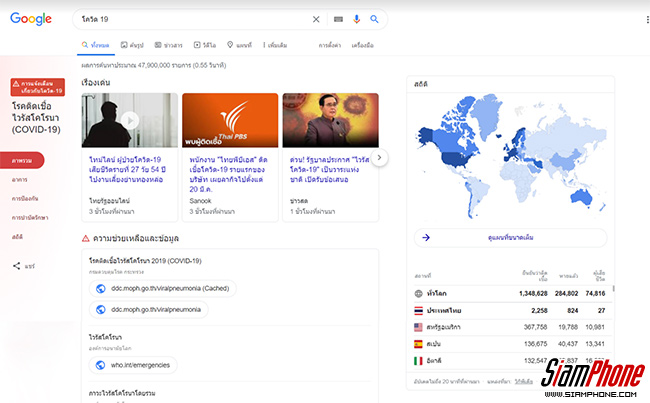
Task: Open ddc.moph.go.th/viralpneumonia non-cached link
Action: click(x=148, y=310)
